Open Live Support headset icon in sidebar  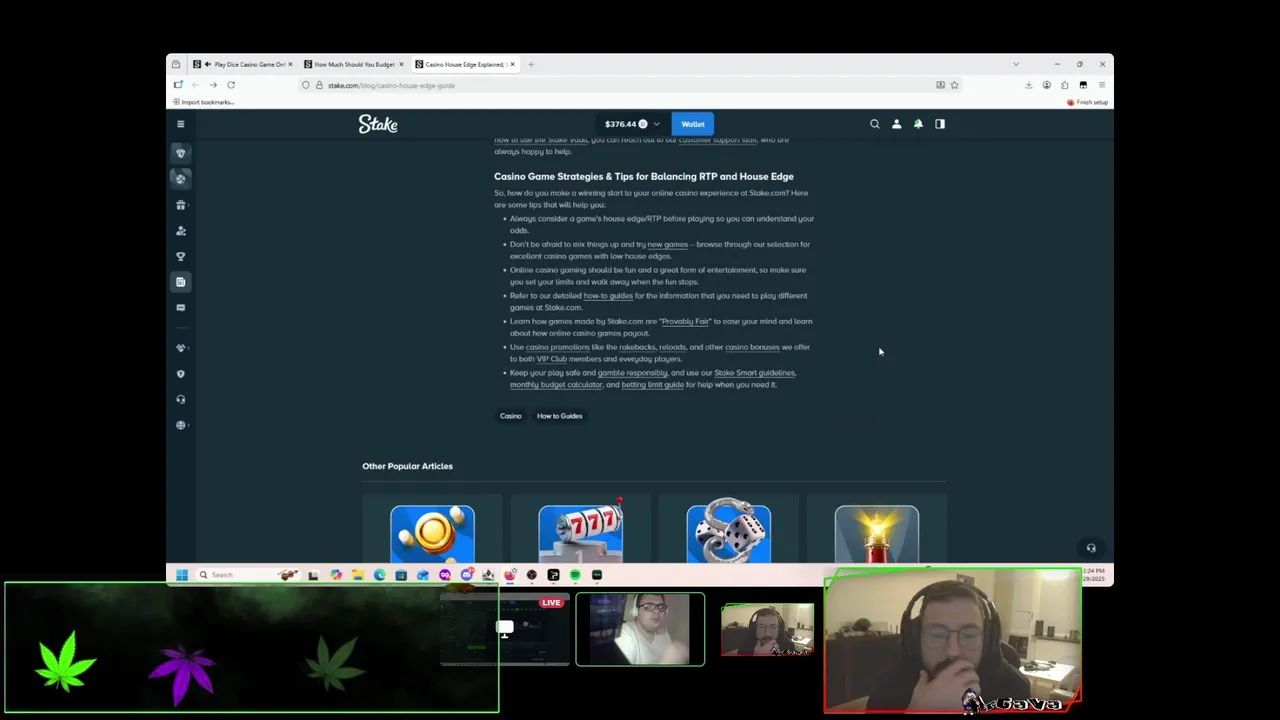(181, 399)
